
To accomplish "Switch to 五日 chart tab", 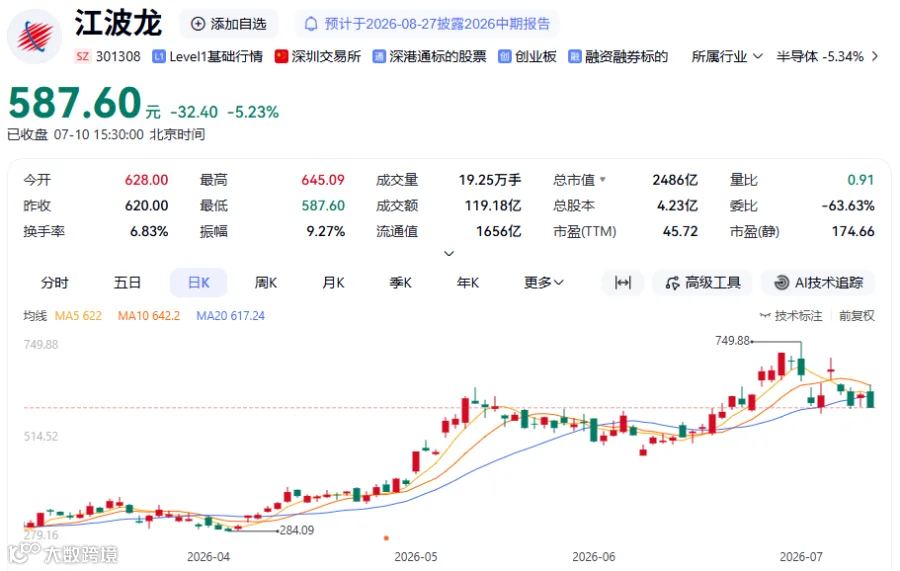I will click(x=127, y=283).
